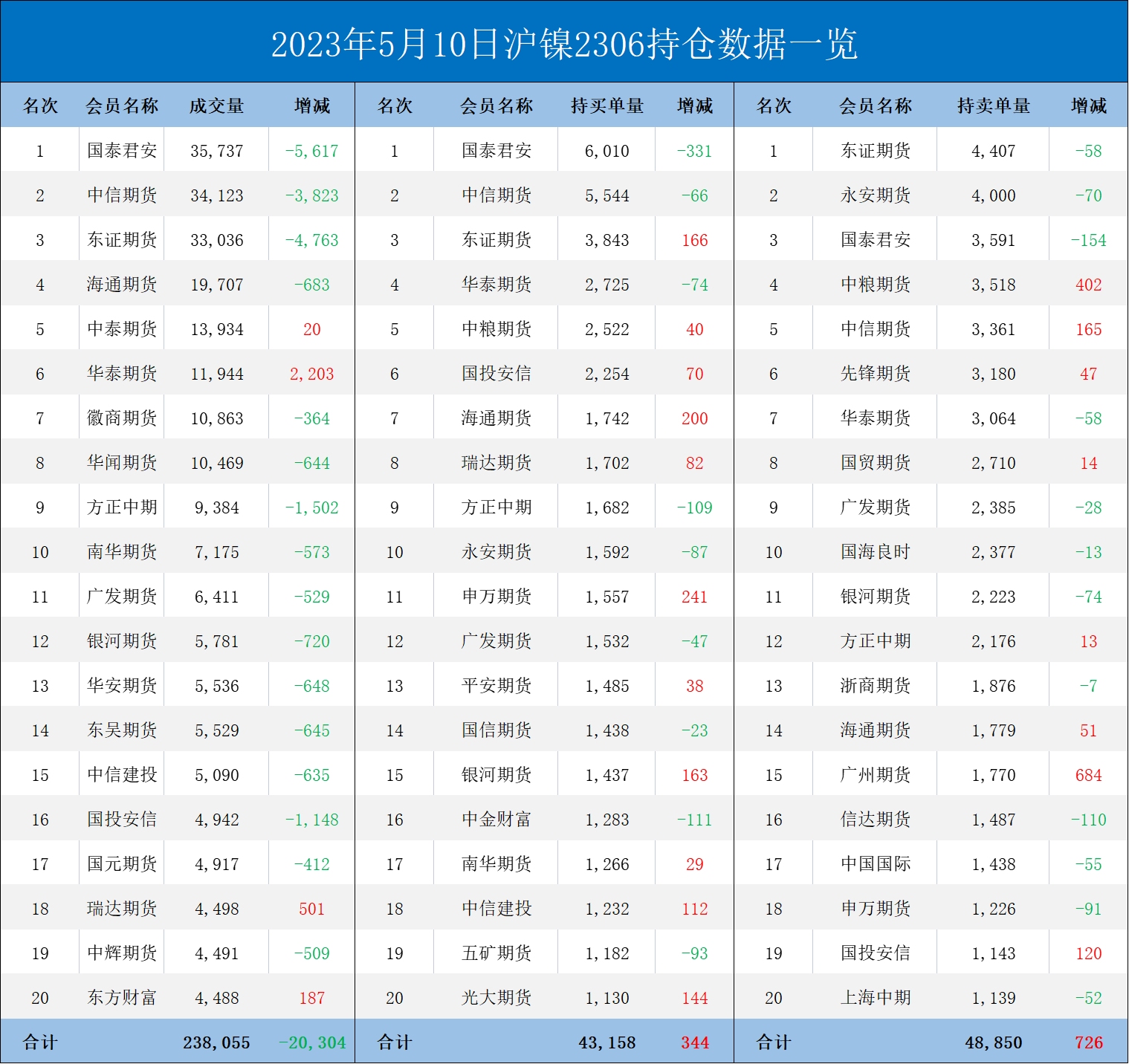Select the short position value 2,710

pyautogui.click(x=993, y=463)
